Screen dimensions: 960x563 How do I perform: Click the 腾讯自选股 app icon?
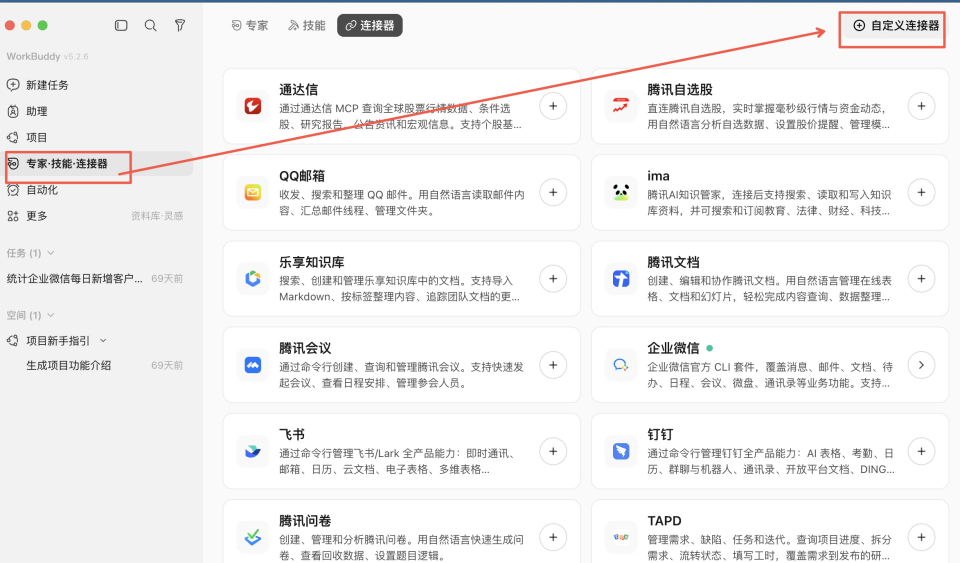click(x=621, y=106)
